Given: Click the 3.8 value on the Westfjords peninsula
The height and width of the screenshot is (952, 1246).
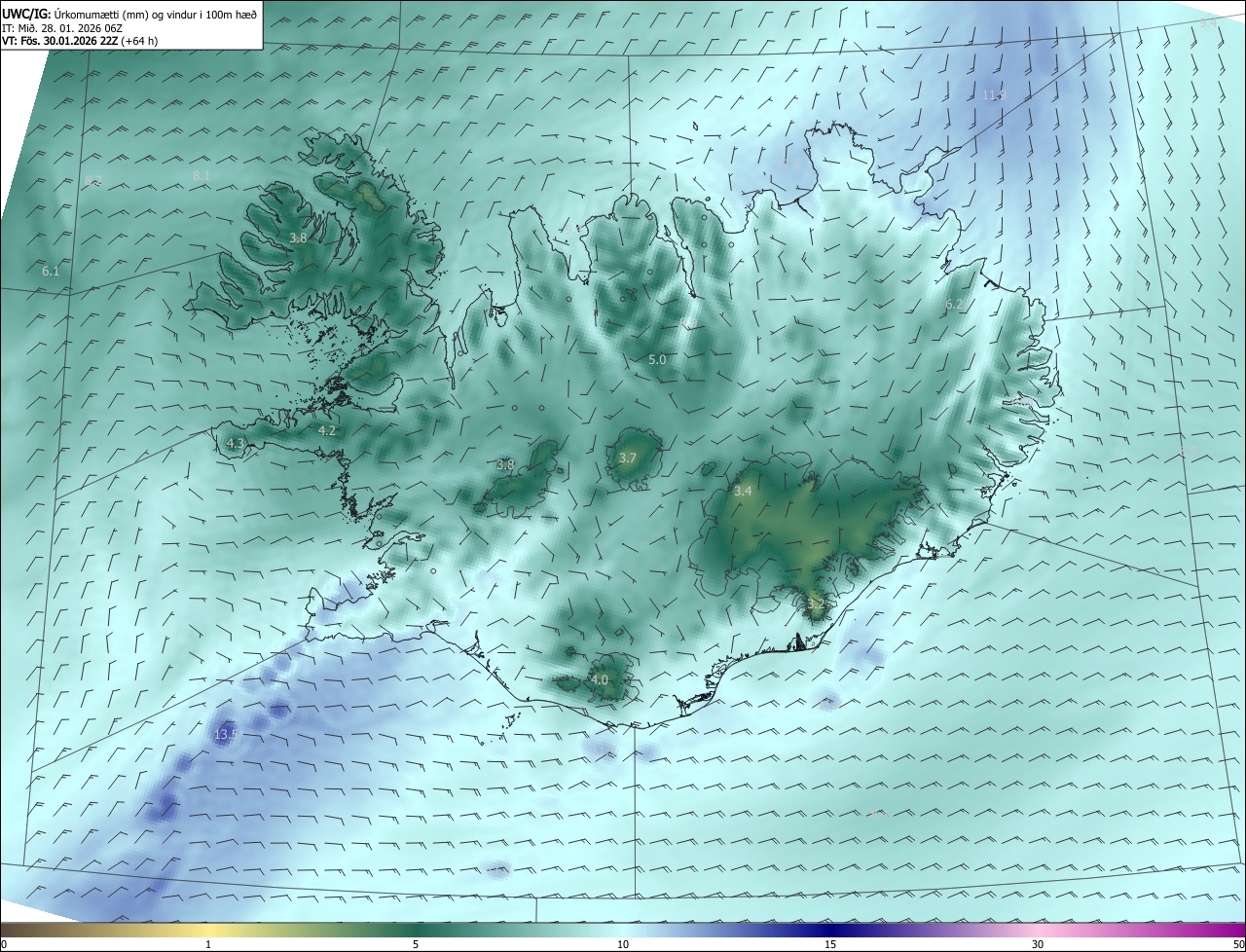Looking at the screenshot, I should tap(298, 238).
